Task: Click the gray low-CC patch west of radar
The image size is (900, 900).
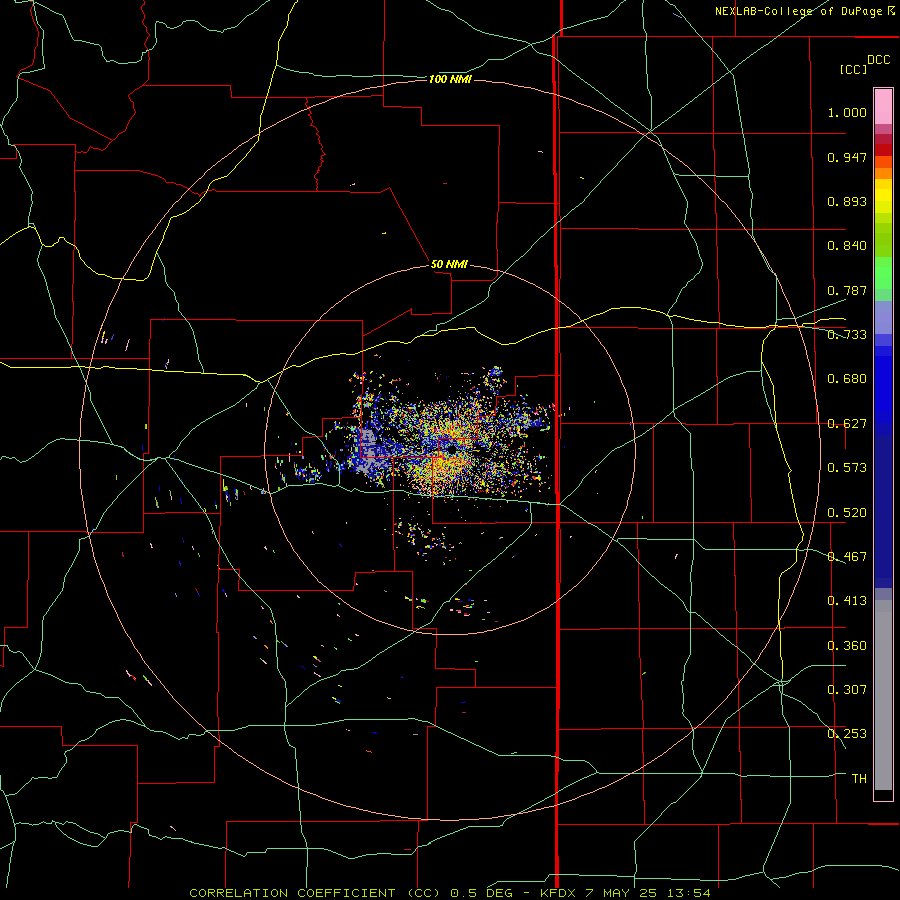Action: click(x=368, y=452)
